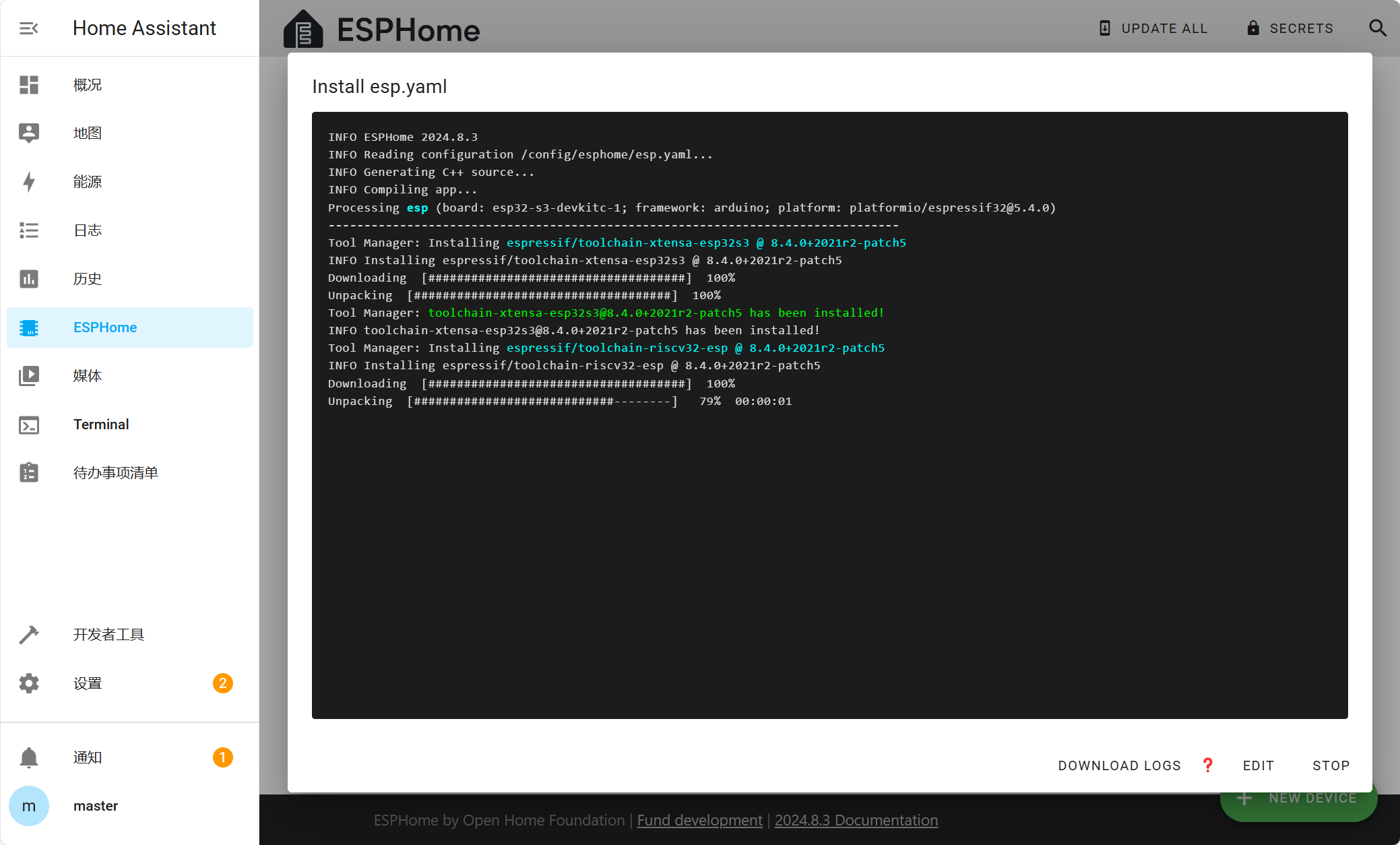
Task: Click the Fund development link
Action: point(699,820)
